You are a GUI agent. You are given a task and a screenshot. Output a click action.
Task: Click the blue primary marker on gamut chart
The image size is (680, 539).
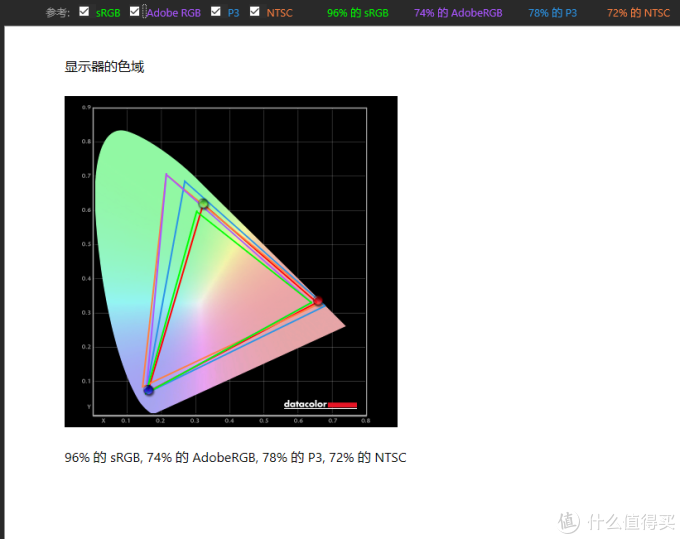pos(149,390)
